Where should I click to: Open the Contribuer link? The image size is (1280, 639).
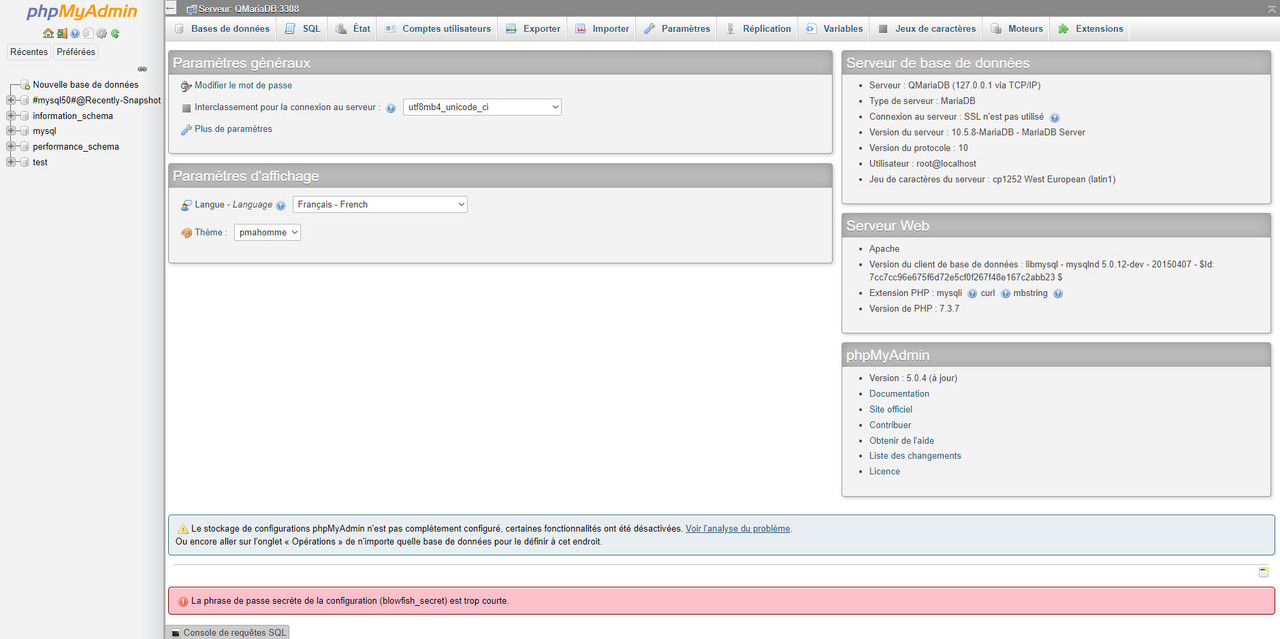click(890, 425)
